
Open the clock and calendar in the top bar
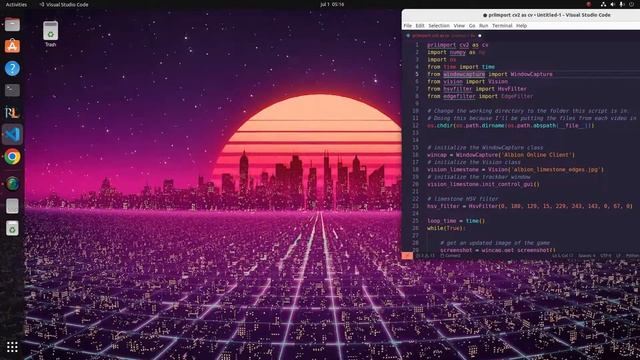coord(332,4)
